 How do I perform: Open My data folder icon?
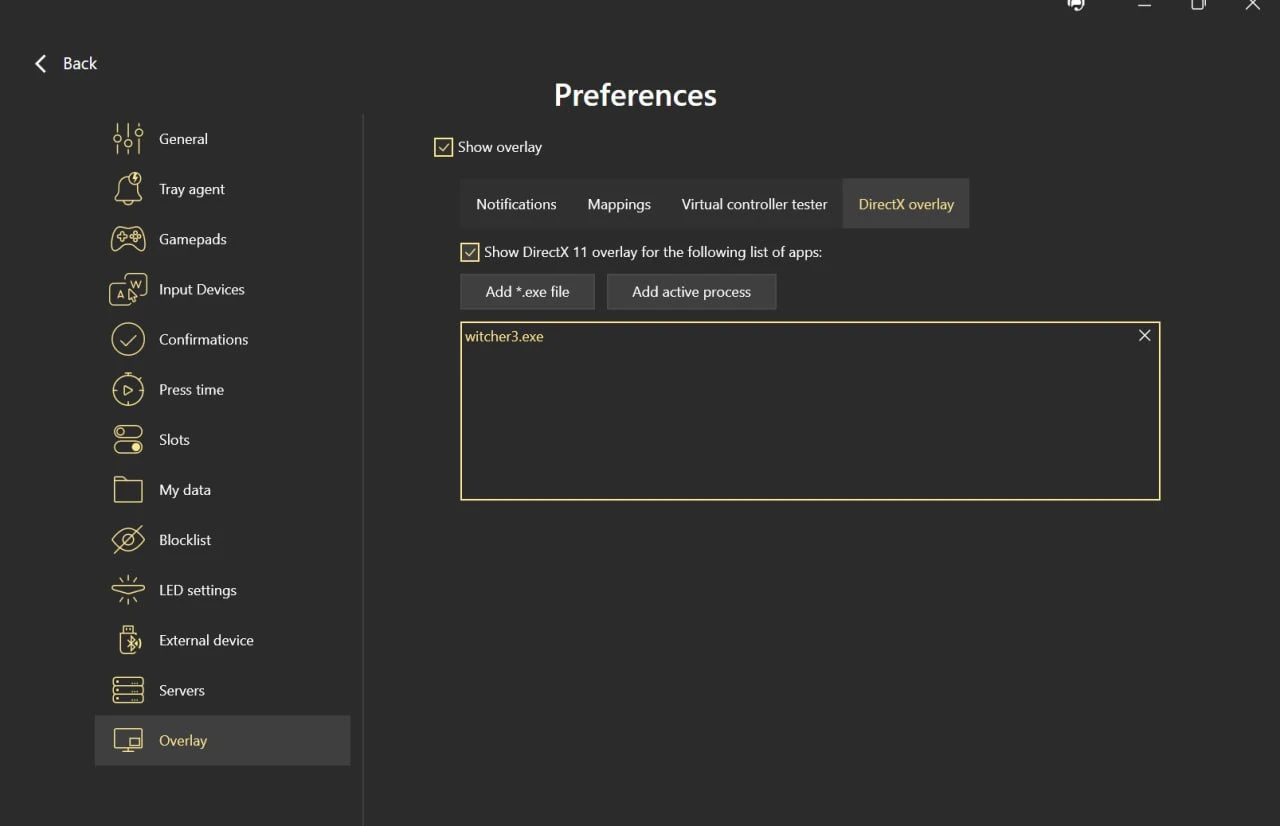(x=128, y=489)
